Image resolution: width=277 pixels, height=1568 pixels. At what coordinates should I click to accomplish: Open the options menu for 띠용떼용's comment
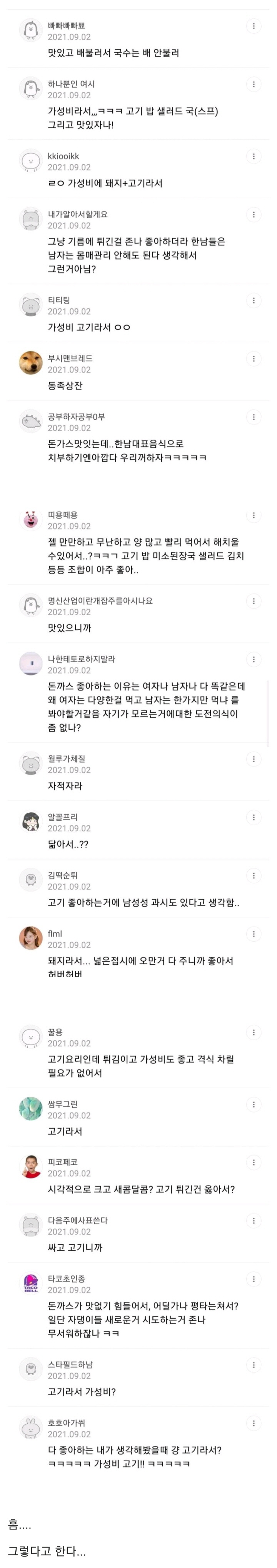pyautogui.click(x=253, y=515)
